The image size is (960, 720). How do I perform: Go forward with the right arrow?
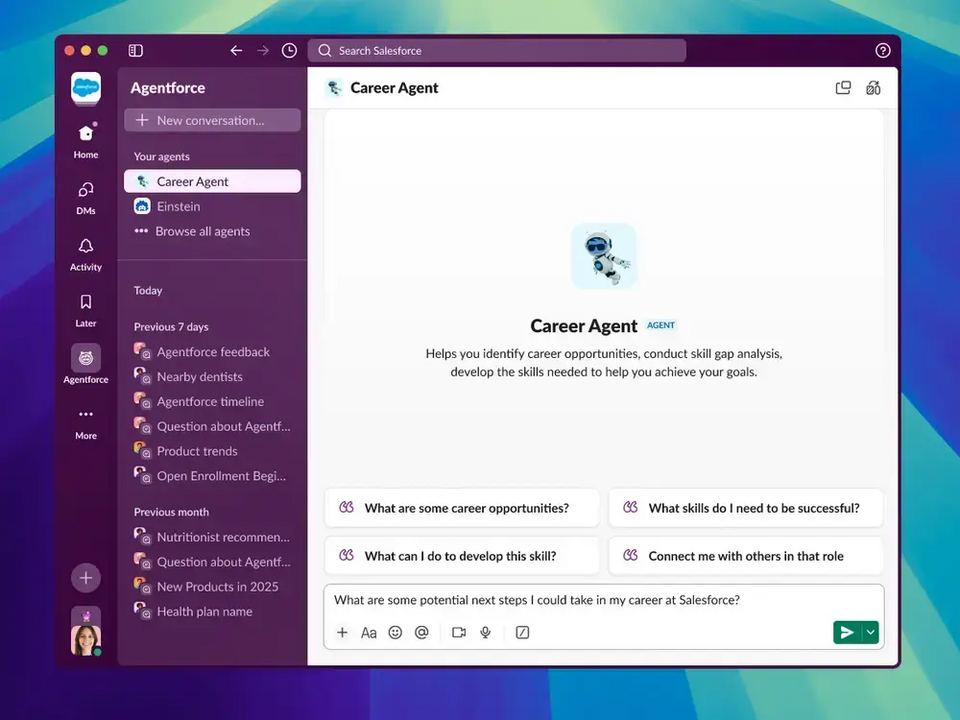coord(263,50)
